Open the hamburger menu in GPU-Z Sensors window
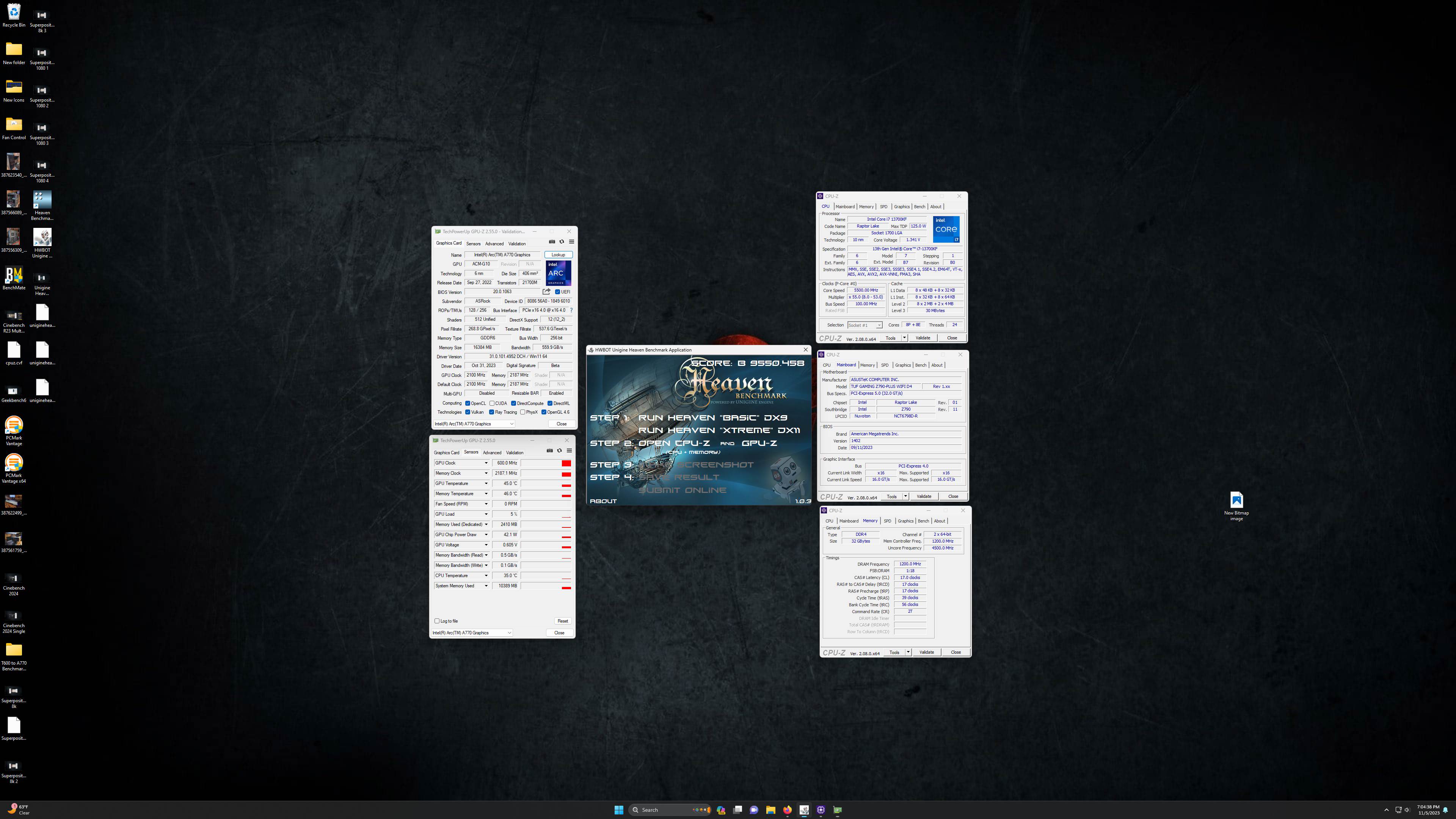1456x819 pixels. coord(569,450)
